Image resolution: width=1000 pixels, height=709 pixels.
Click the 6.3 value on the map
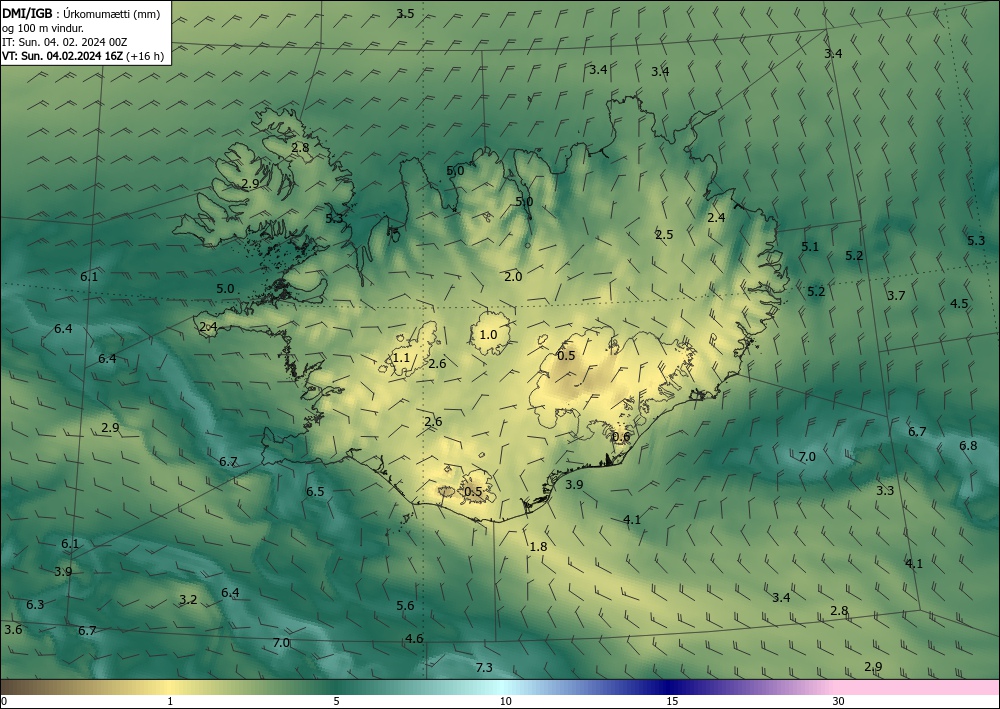[x=35, y=604]
